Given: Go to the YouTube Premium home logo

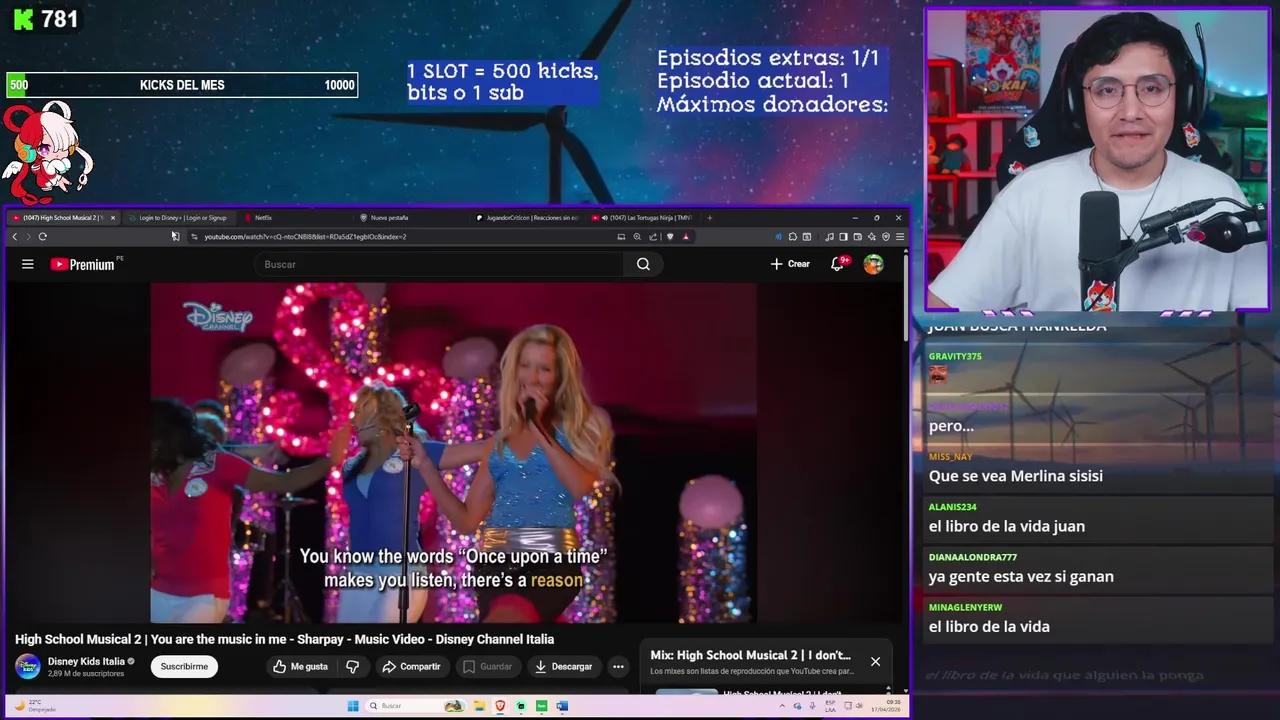Looking at the screenshot, I should point(83,264).
